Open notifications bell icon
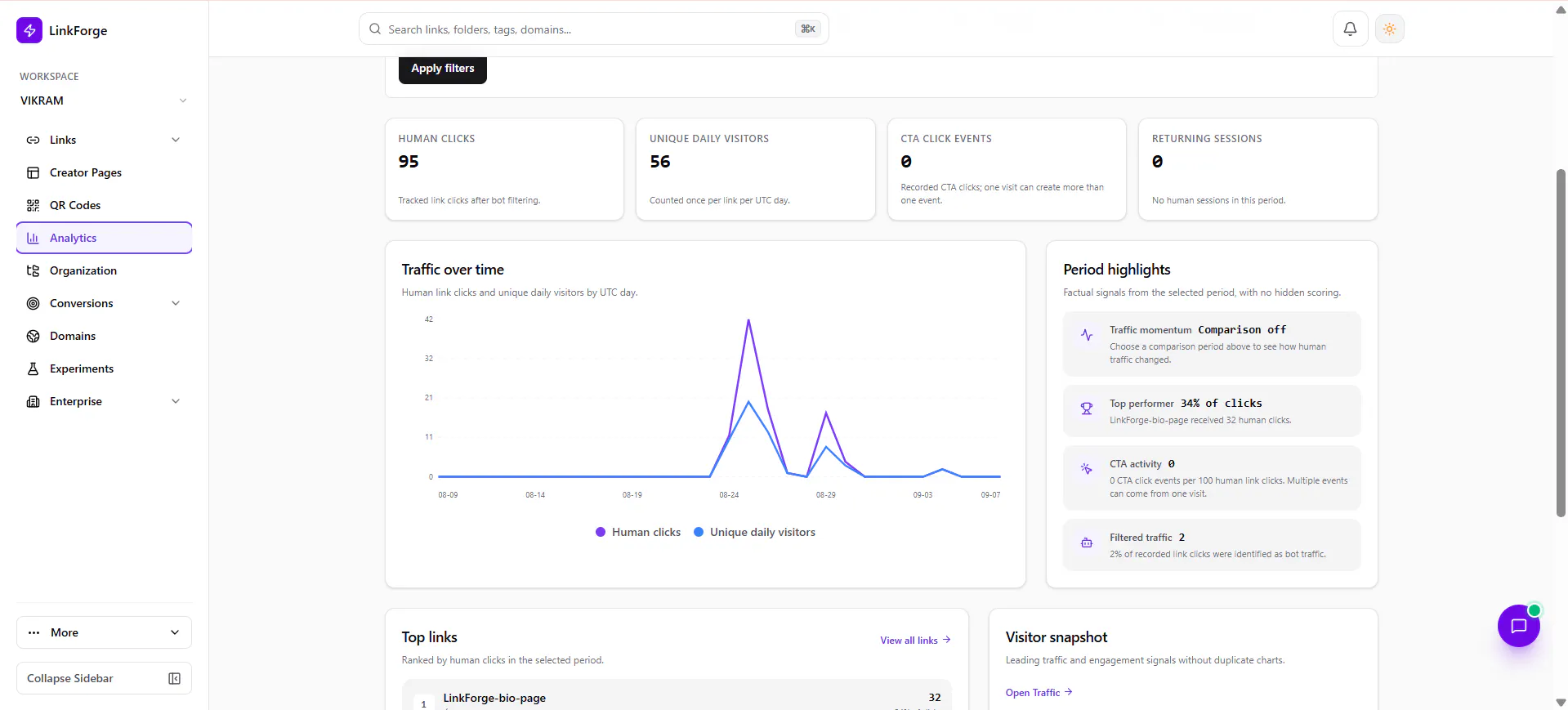Image resolution: width=1568 pixels, height=710 pixels. tap(1350, 29)
